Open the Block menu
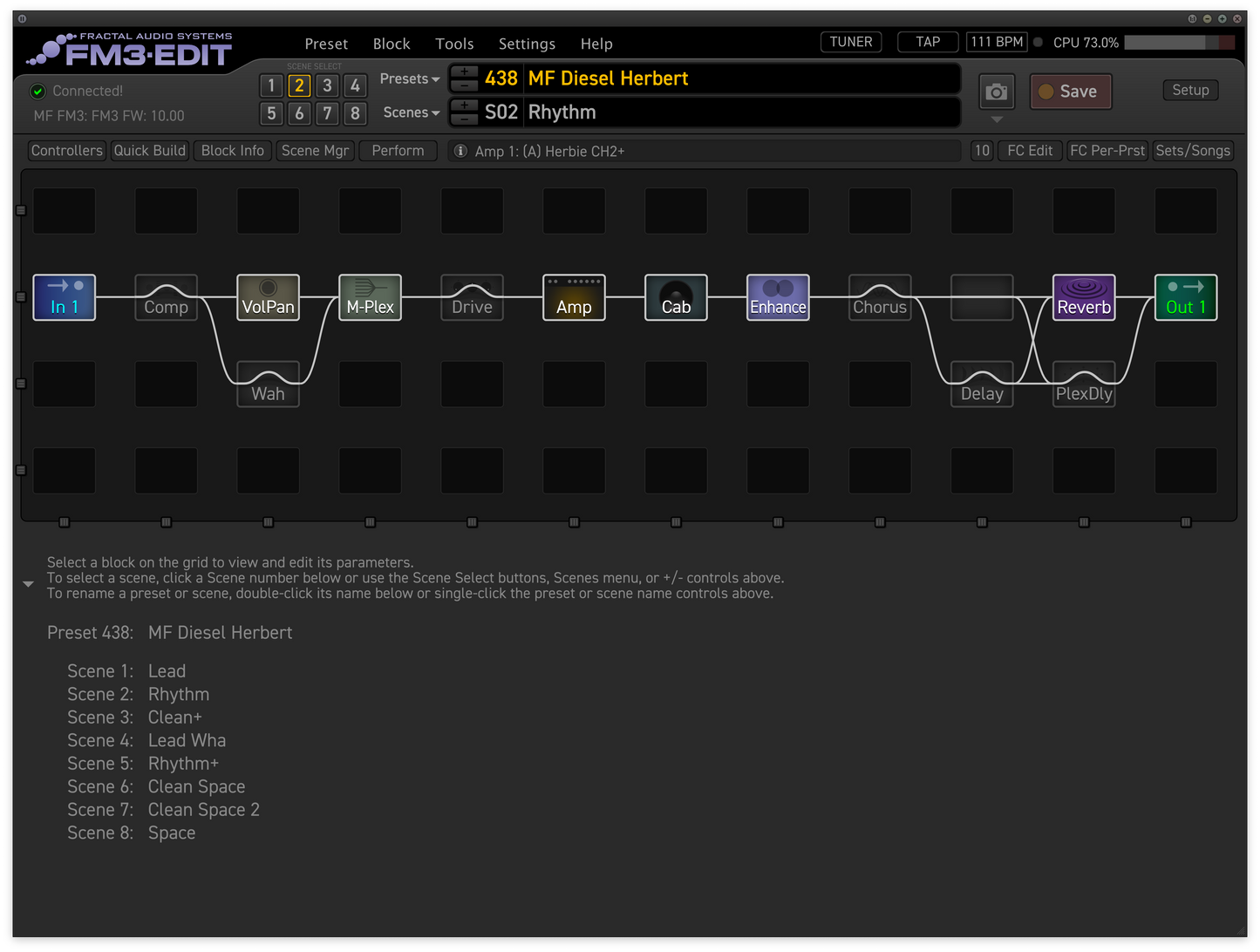 coord(392,44)
